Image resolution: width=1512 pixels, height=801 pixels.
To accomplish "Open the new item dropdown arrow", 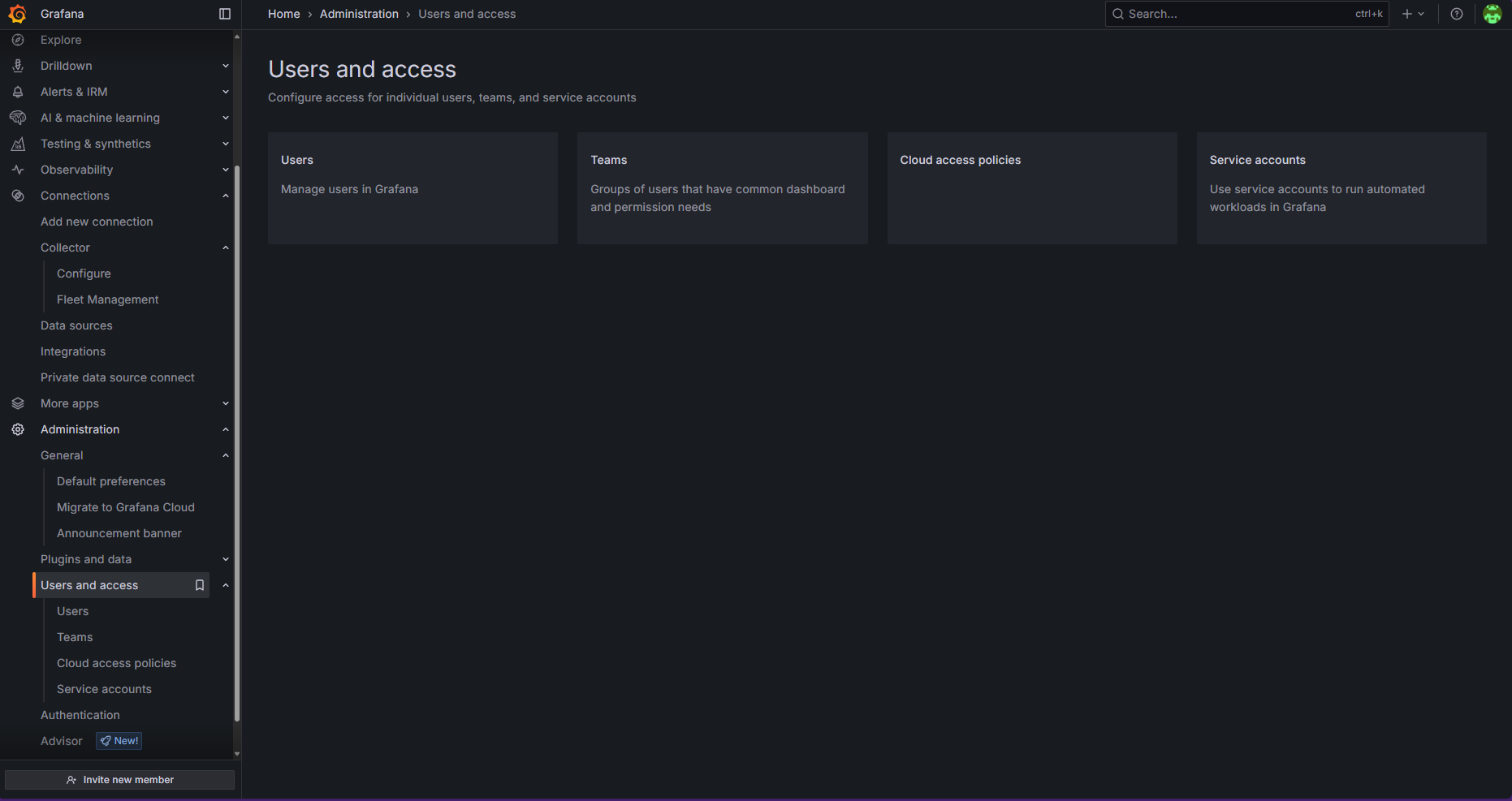I will click(x=1421, y=14).
